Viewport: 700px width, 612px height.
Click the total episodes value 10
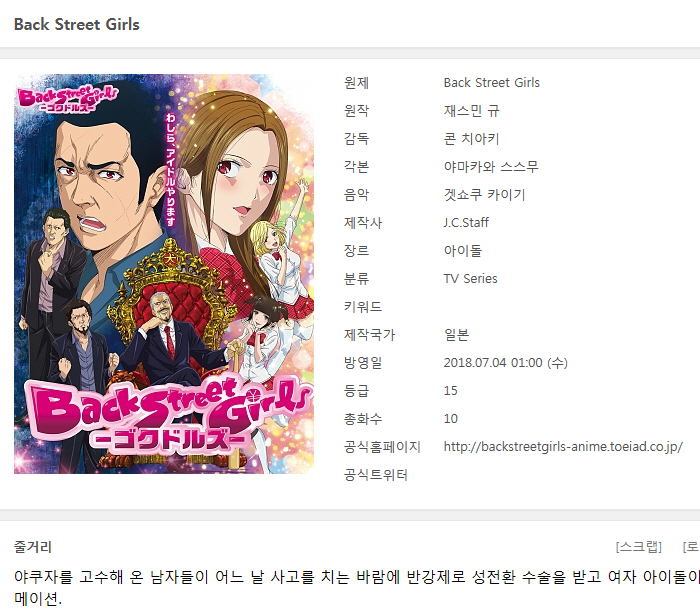click(450, 419)
